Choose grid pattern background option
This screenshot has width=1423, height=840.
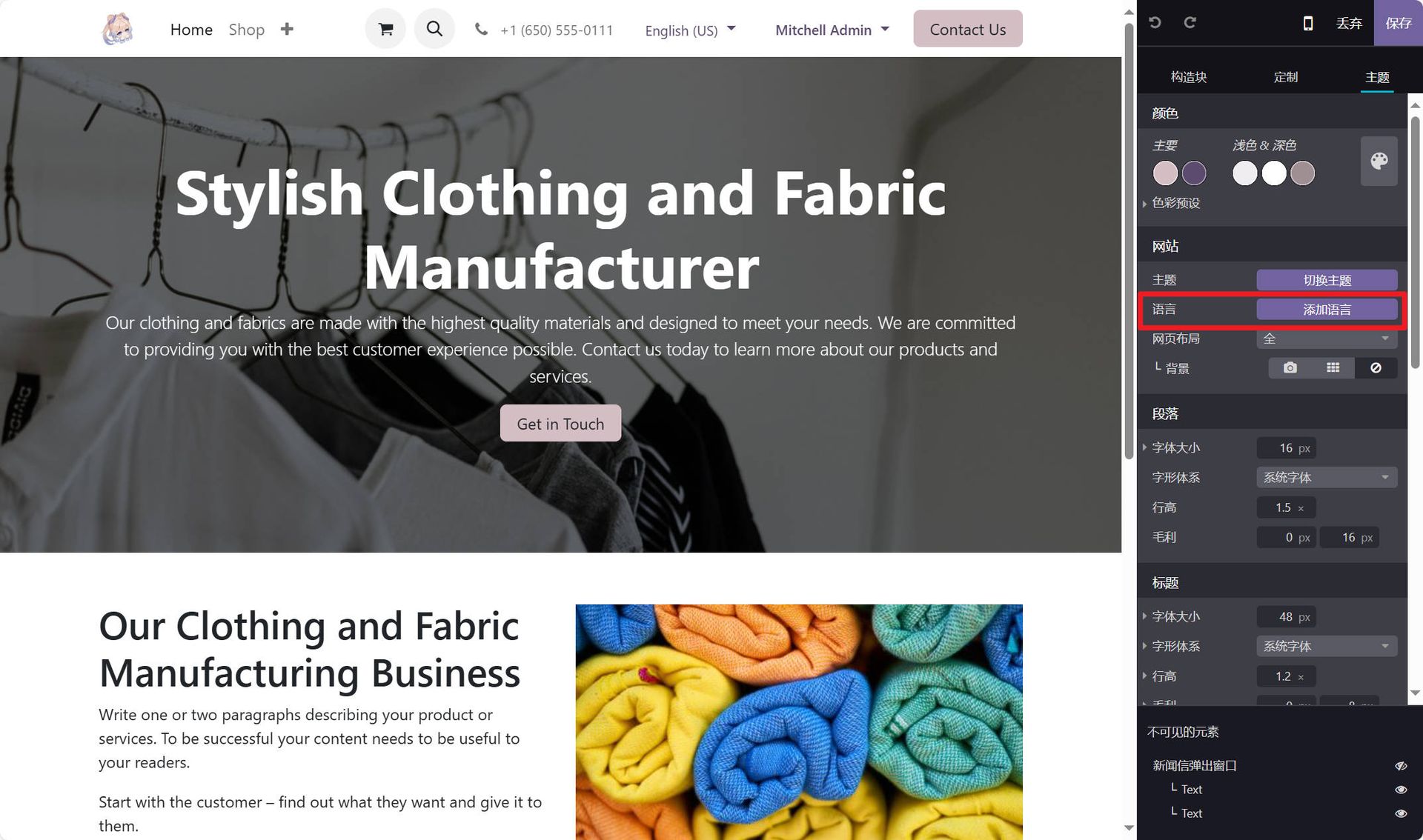point(1333,368)
